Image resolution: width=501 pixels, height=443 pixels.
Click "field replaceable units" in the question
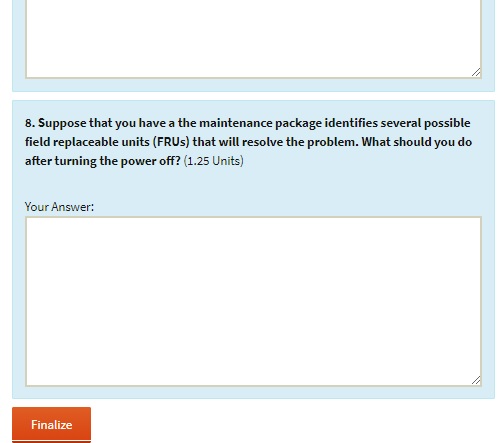tap(87, 142)
